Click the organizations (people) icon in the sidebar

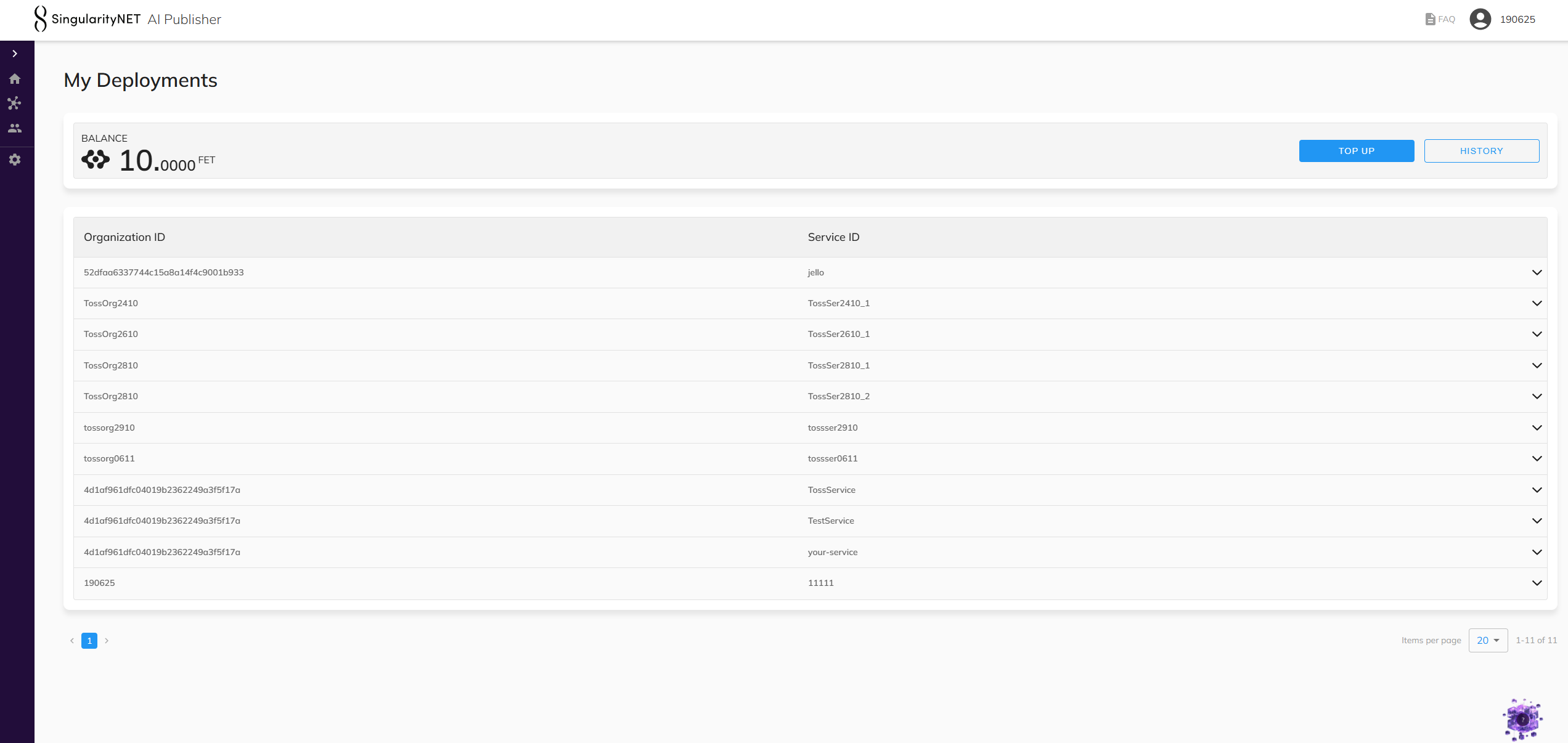[15, 128]
